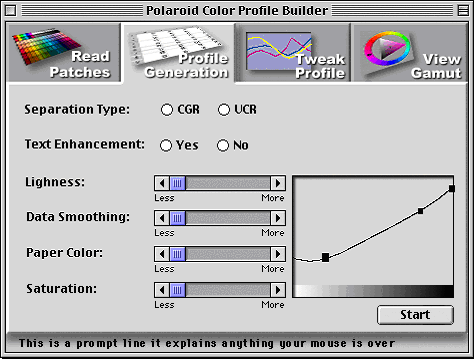Click the Saturation slider thumb
This screenshot has height=360, width=474.
pyautogui.click(x=177, y=290)
